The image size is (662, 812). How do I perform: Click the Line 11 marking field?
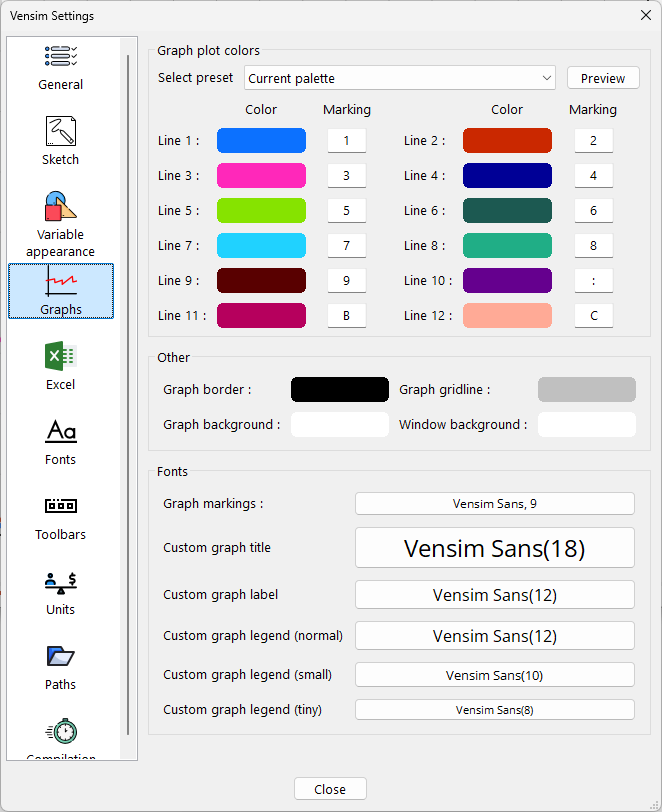point(346,316)
